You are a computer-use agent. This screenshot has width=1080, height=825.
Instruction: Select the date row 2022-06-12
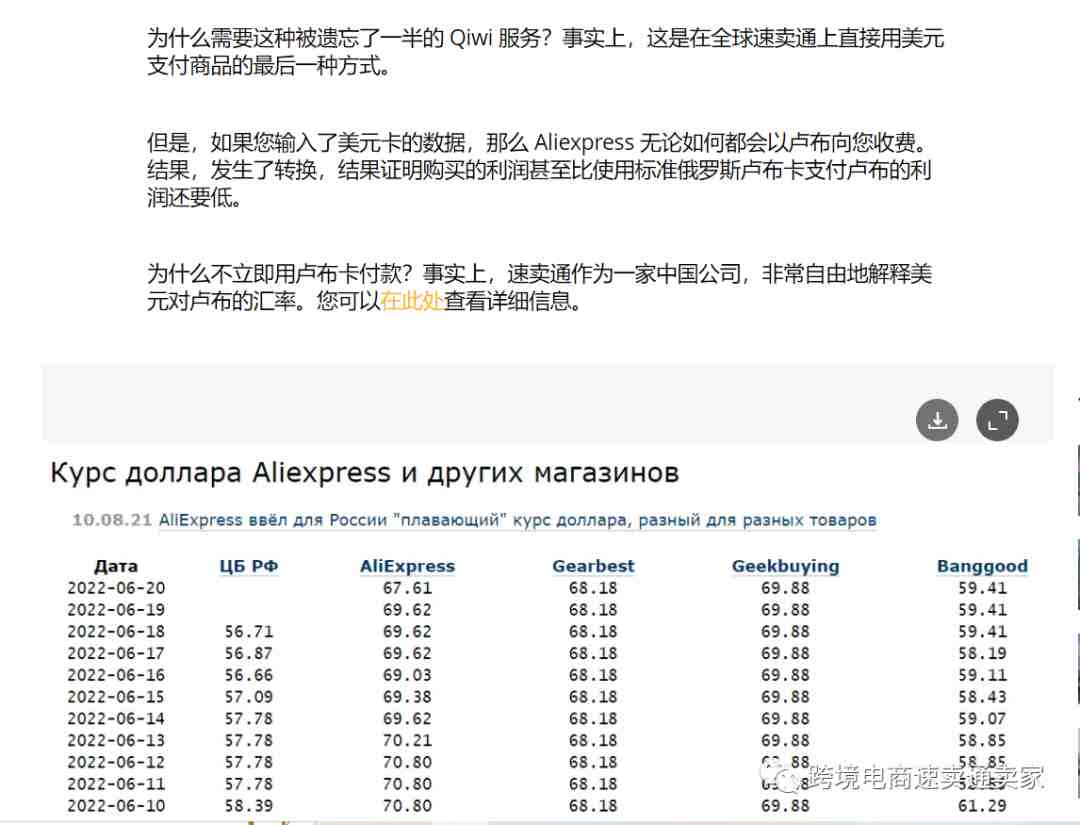click(x=116, y=762)
